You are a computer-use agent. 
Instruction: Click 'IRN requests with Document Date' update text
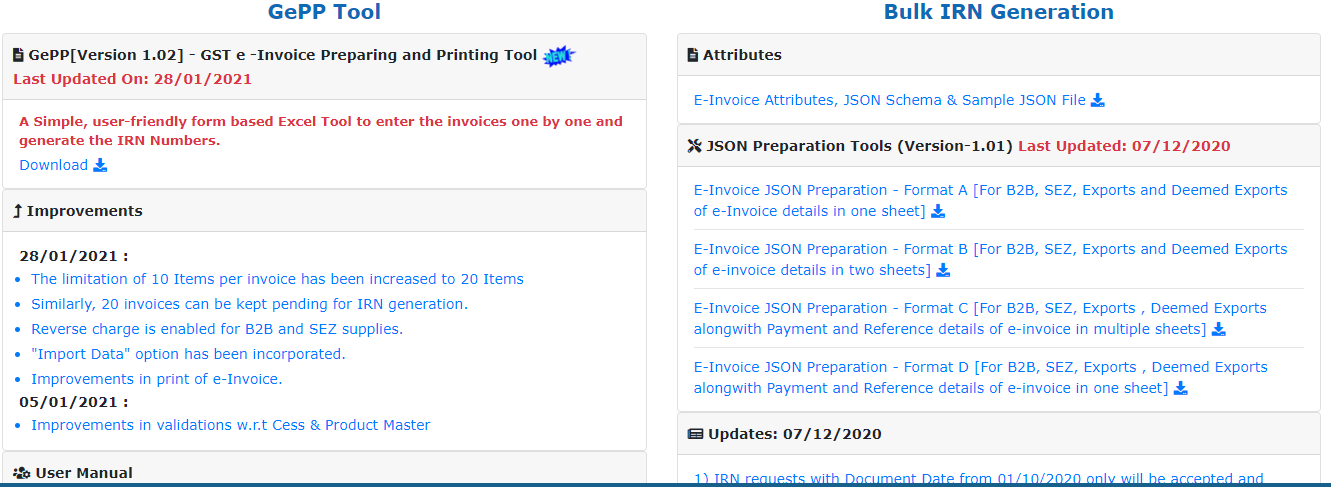coord(979,479)
